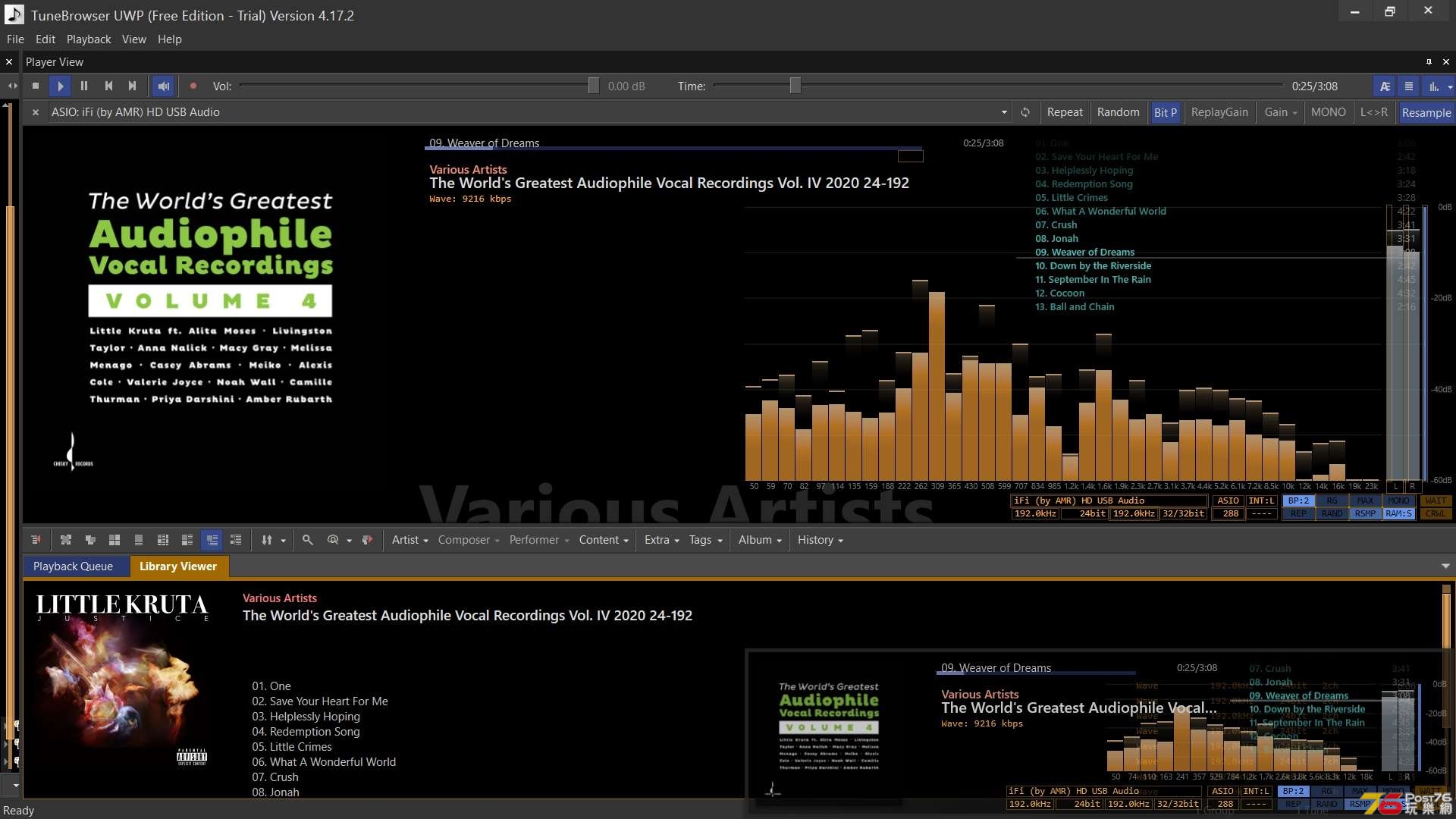The height and width of the screenshot is (819, 1456).
Task: Pause the current track
Action: 84,86
